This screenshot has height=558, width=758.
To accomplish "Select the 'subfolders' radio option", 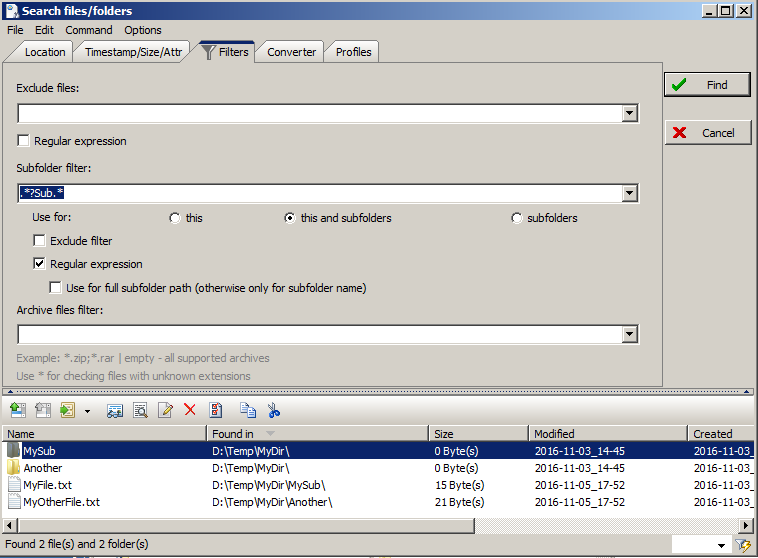I will (x=517, y=218).
